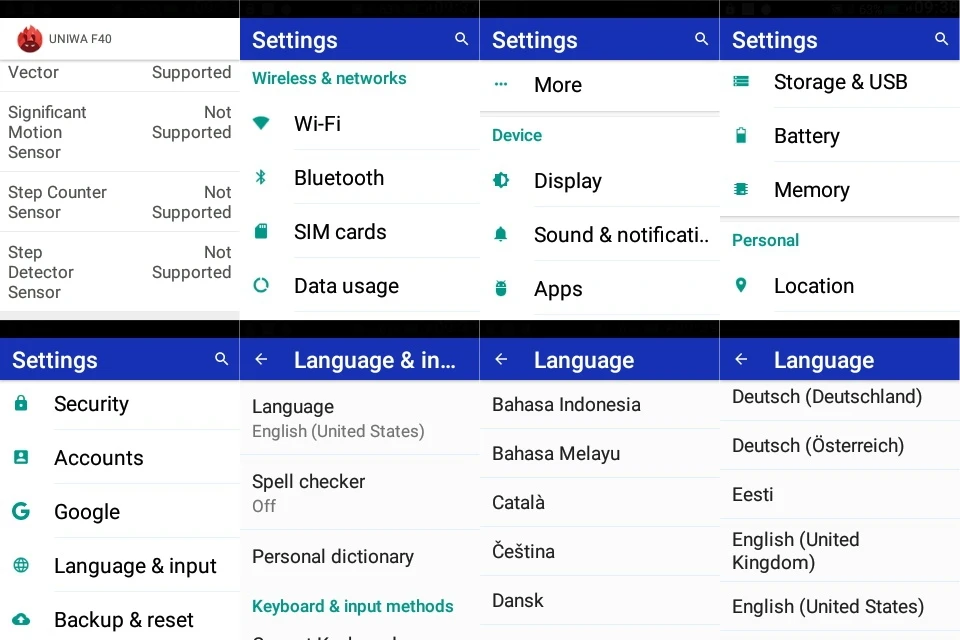Tap the search icon on the Settings screen listing Security
The height and width of the screenshot is (640, 960).
222,359
